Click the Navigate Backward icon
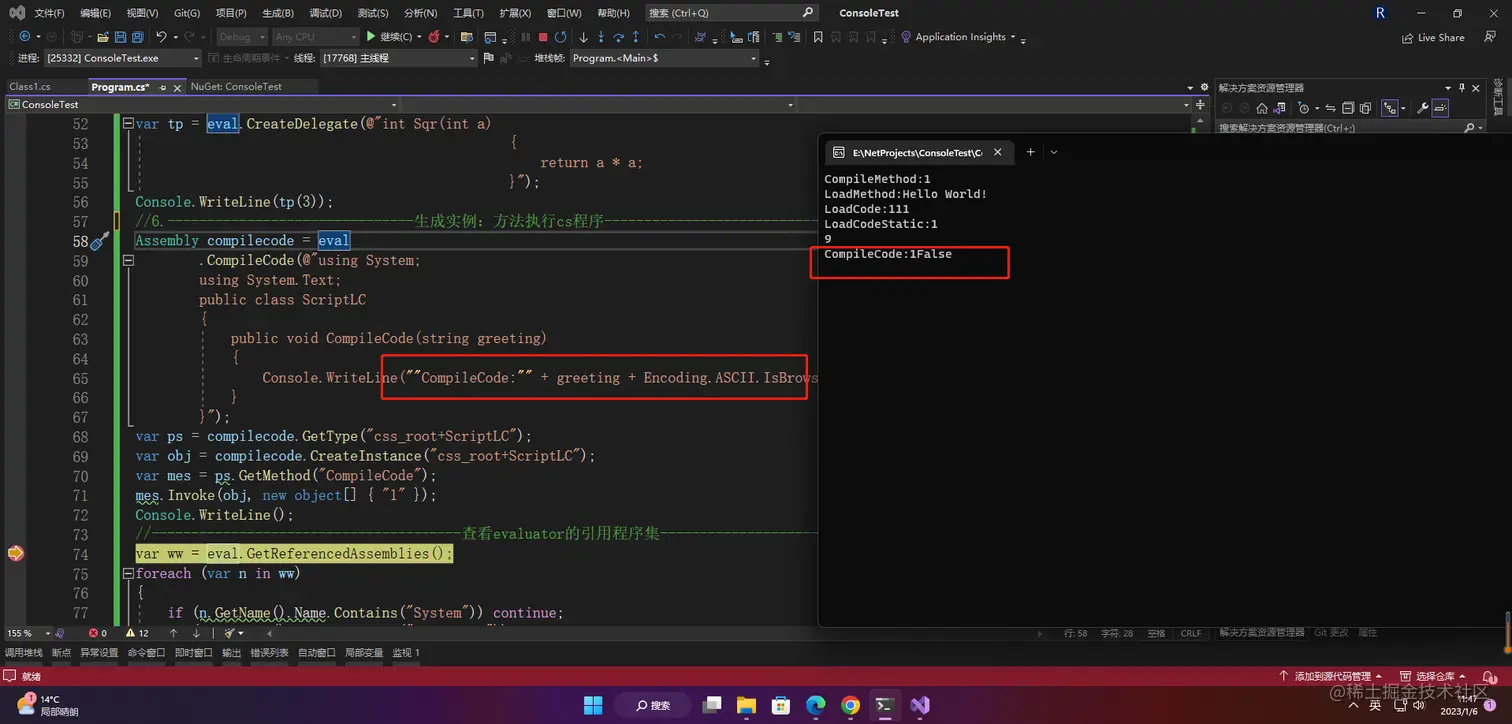The height and width of the screenshot is (724, 1512). (x=24, y=37)
